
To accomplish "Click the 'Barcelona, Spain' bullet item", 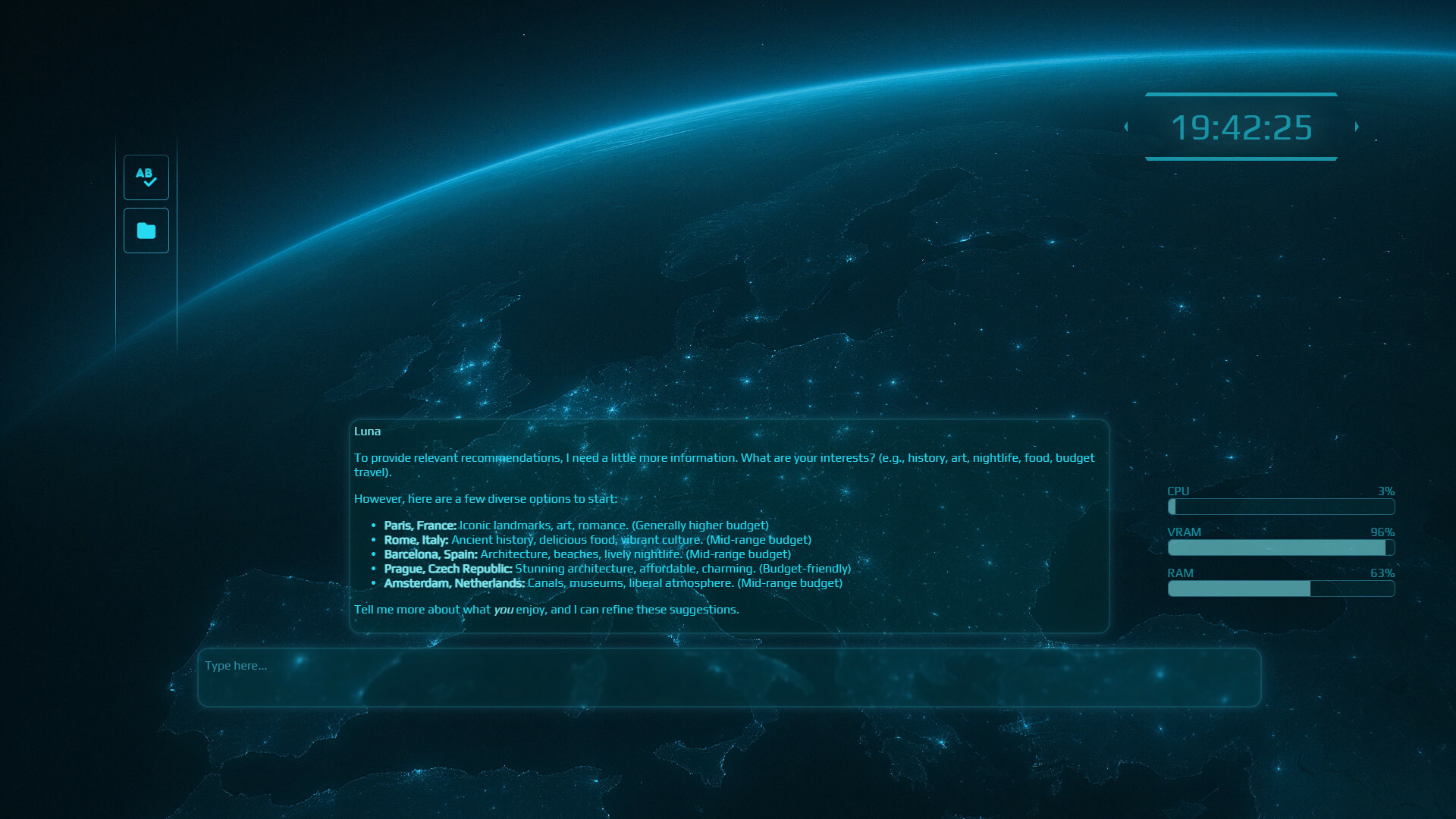I will click(x=587, y=554).
